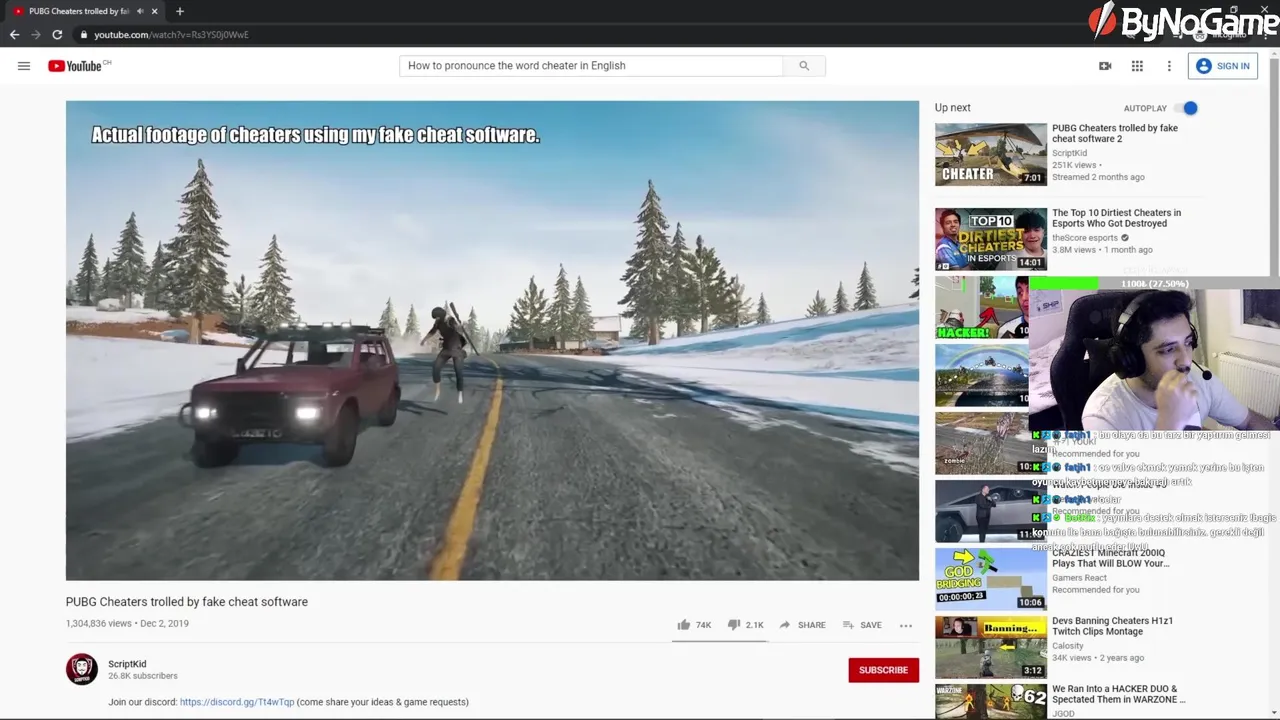Click the main video player area

(x=492, y=340)
